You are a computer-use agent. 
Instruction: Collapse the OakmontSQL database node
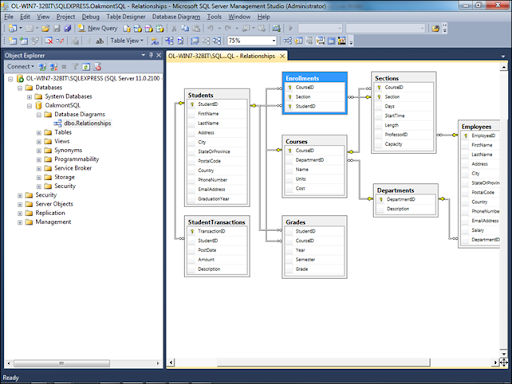(29, 106)
